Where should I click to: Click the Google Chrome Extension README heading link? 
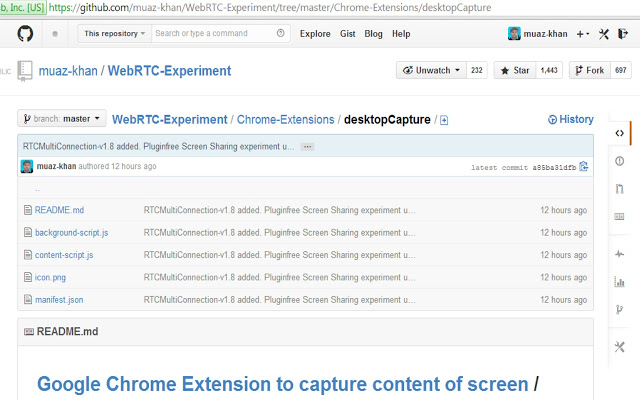coord(283,384)
